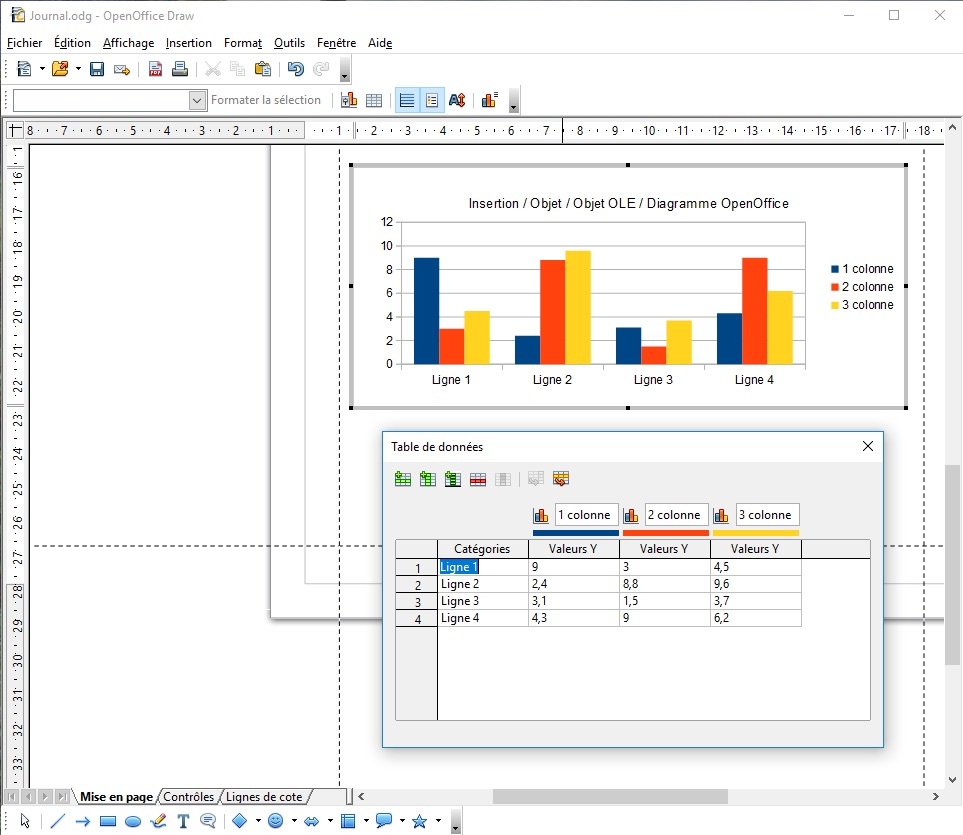The height and width of the screenshot is (835, 963).
Task: Pick the Line drawing tool
Action: pyautogui.click(x=58, y=821)
